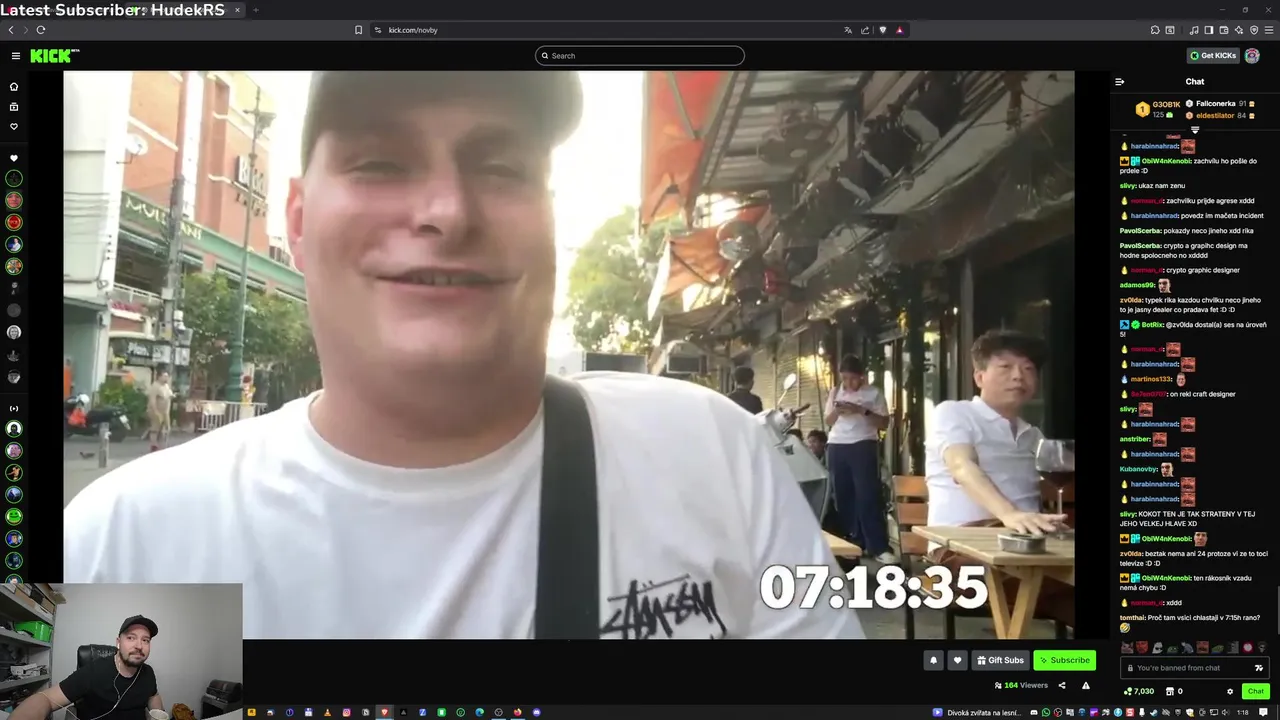Click username tomthai in chat
This screenshot has height=720, width=1280.
tap(1133, 617)
